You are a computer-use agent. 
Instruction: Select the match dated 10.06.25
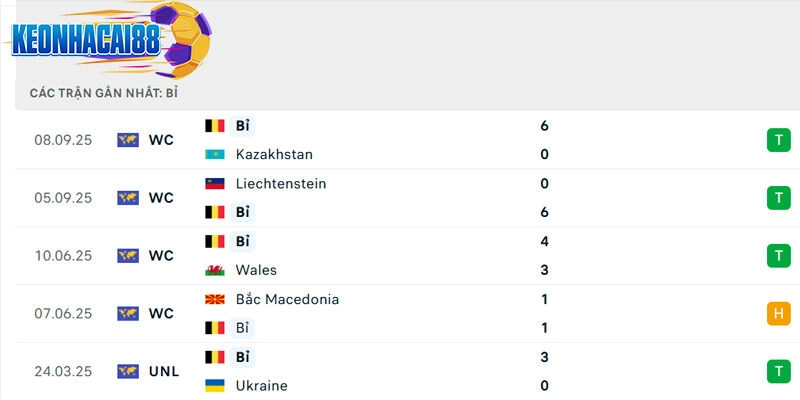(63, 256)
